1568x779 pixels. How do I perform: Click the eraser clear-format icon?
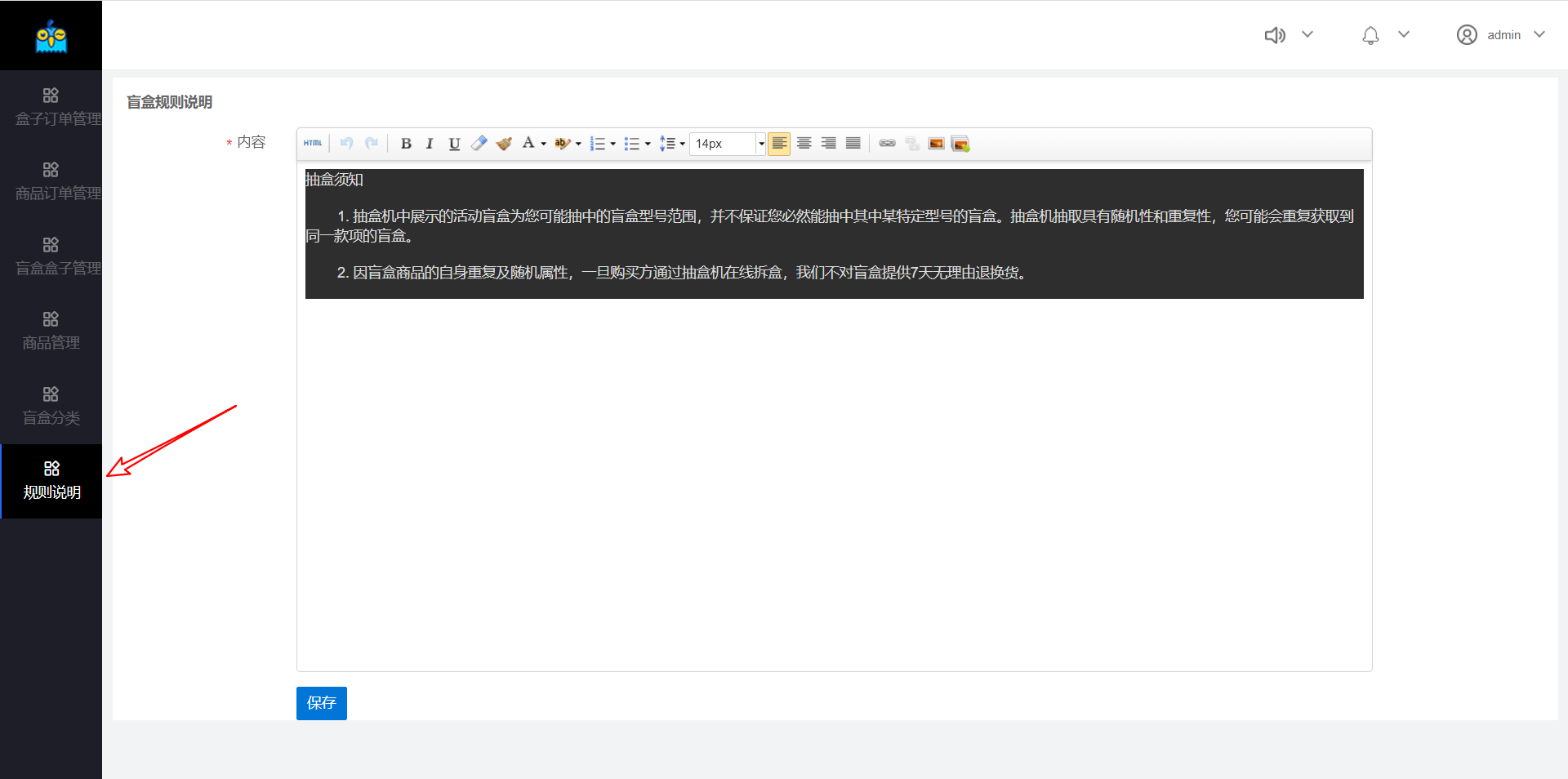(x=479, y=144)
